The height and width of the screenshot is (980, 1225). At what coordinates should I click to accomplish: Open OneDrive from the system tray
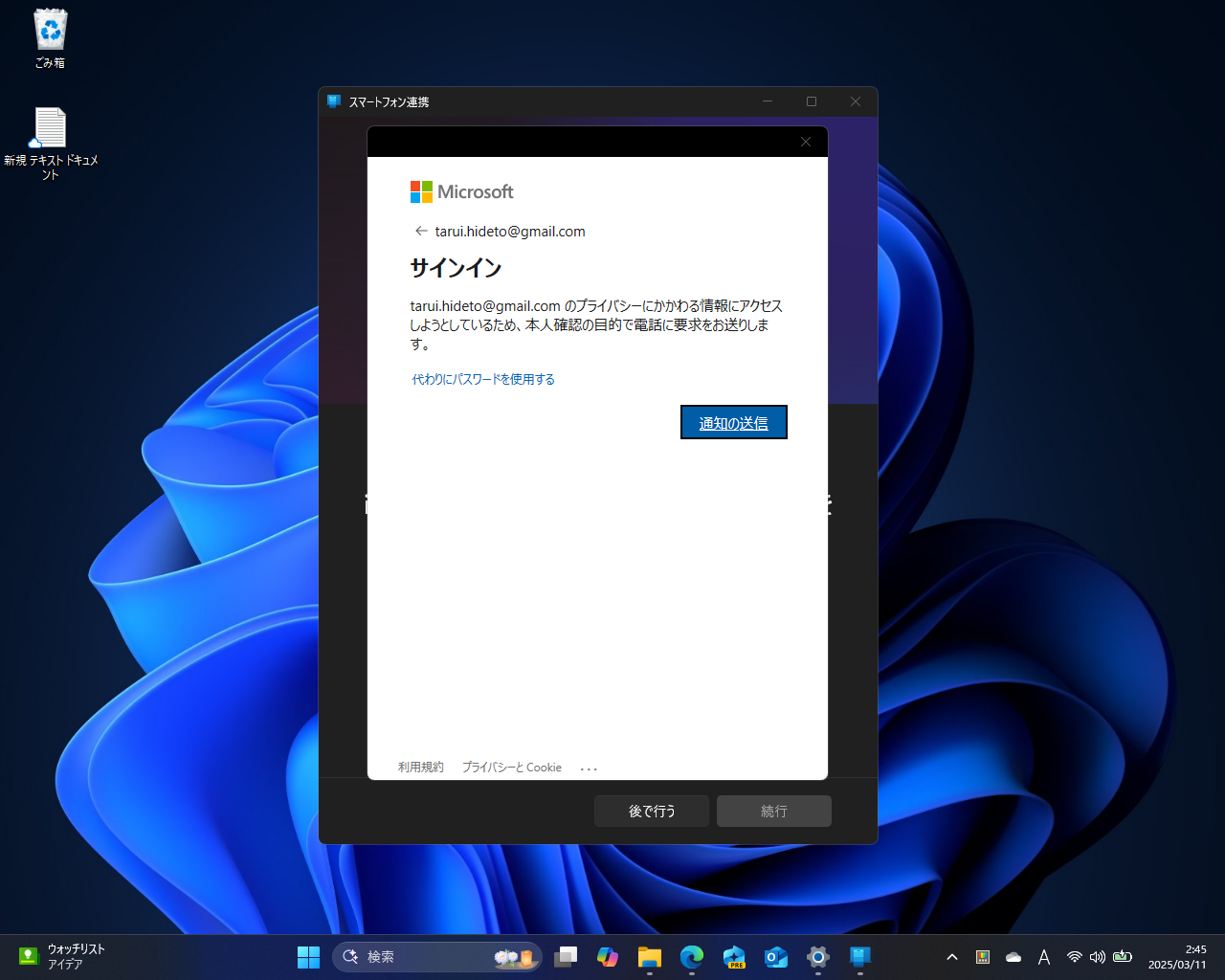tap(1013, 956)
